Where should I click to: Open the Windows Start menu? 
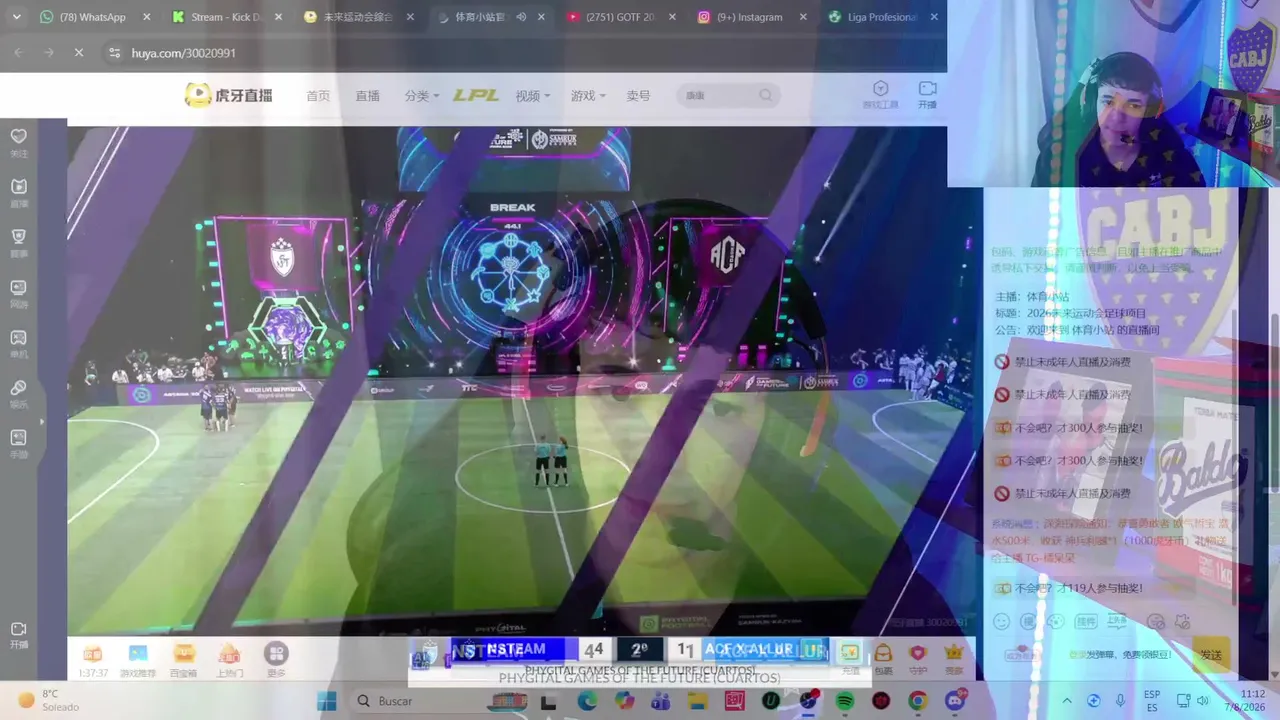point(327,701)
